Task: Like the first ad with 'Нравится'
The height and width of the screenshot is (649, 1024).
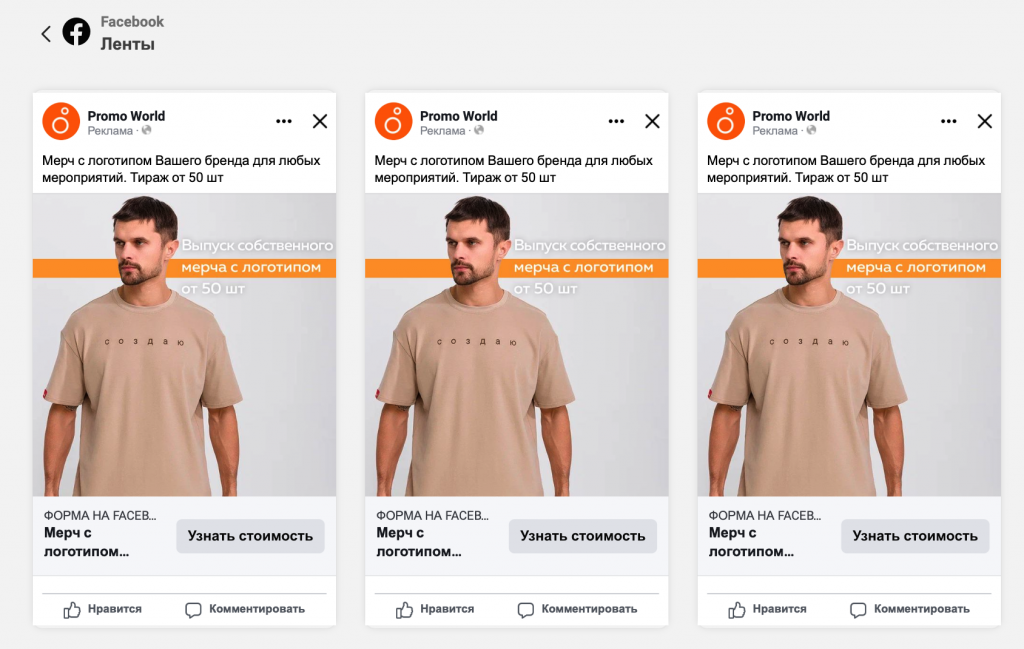Action: pyautogui.click(x=103, y=609)
